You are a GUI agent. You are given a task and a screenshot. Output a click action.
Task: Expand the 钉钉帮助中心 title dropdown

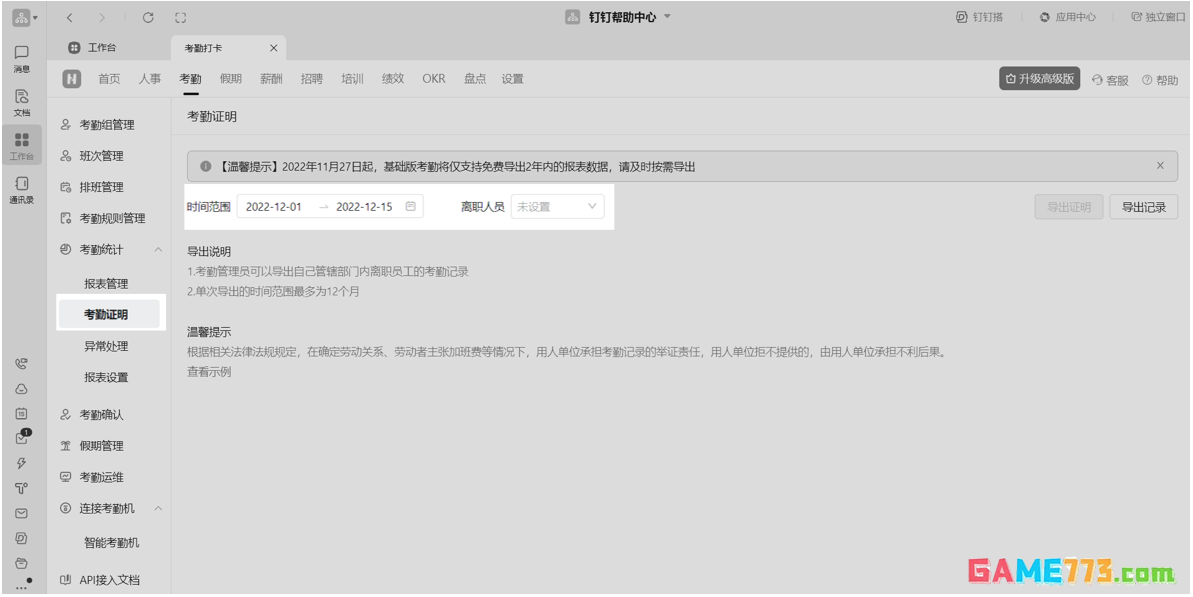667,17
